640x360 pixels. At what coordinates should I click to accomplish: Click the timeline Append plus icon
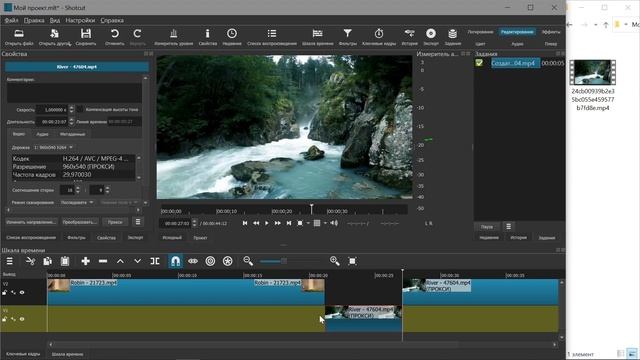85,261
